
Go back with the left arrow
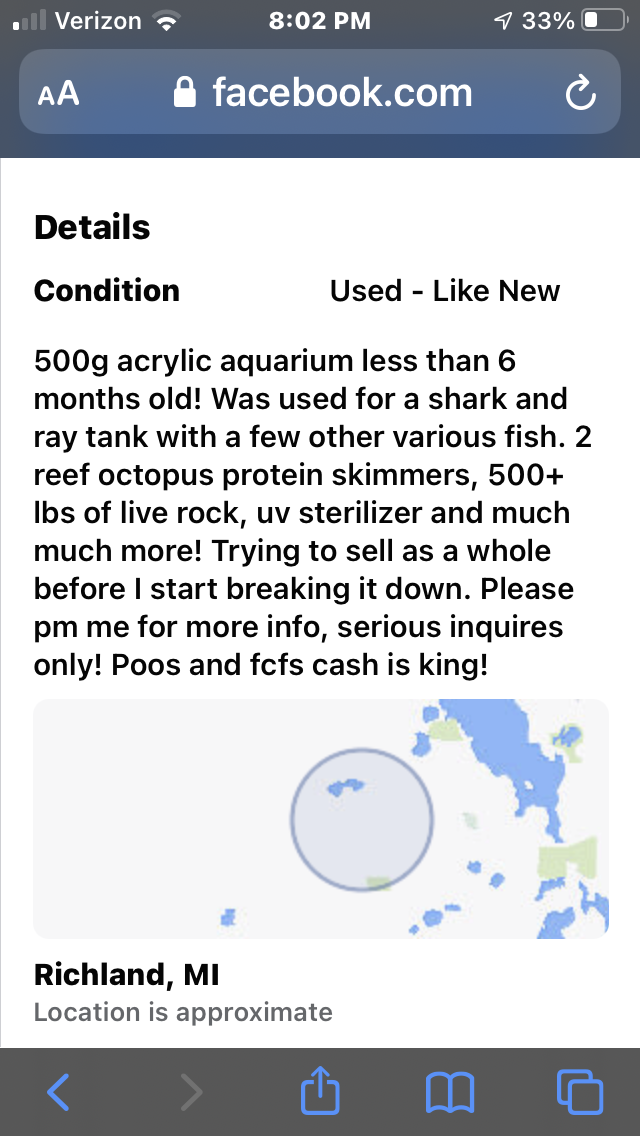pos(58,1092)
